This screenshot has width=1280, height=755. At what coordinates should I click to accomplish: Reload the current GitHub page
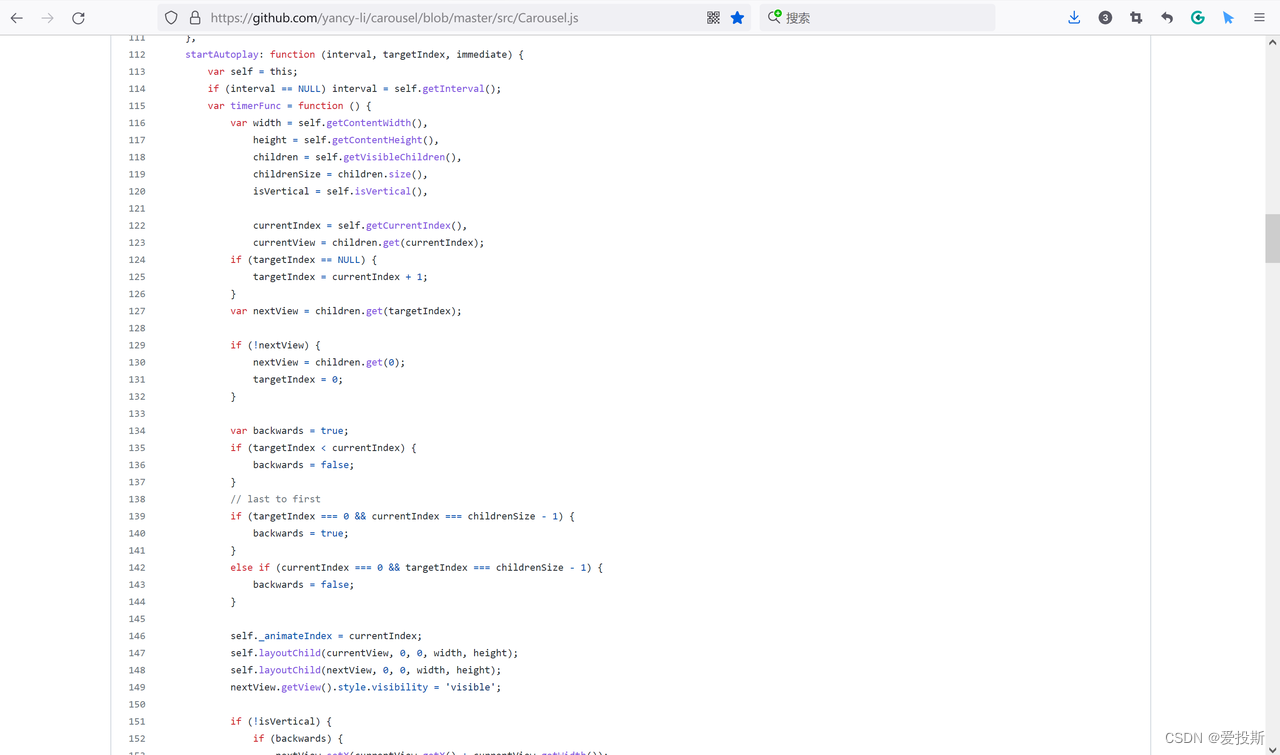(x=78, y=18)
